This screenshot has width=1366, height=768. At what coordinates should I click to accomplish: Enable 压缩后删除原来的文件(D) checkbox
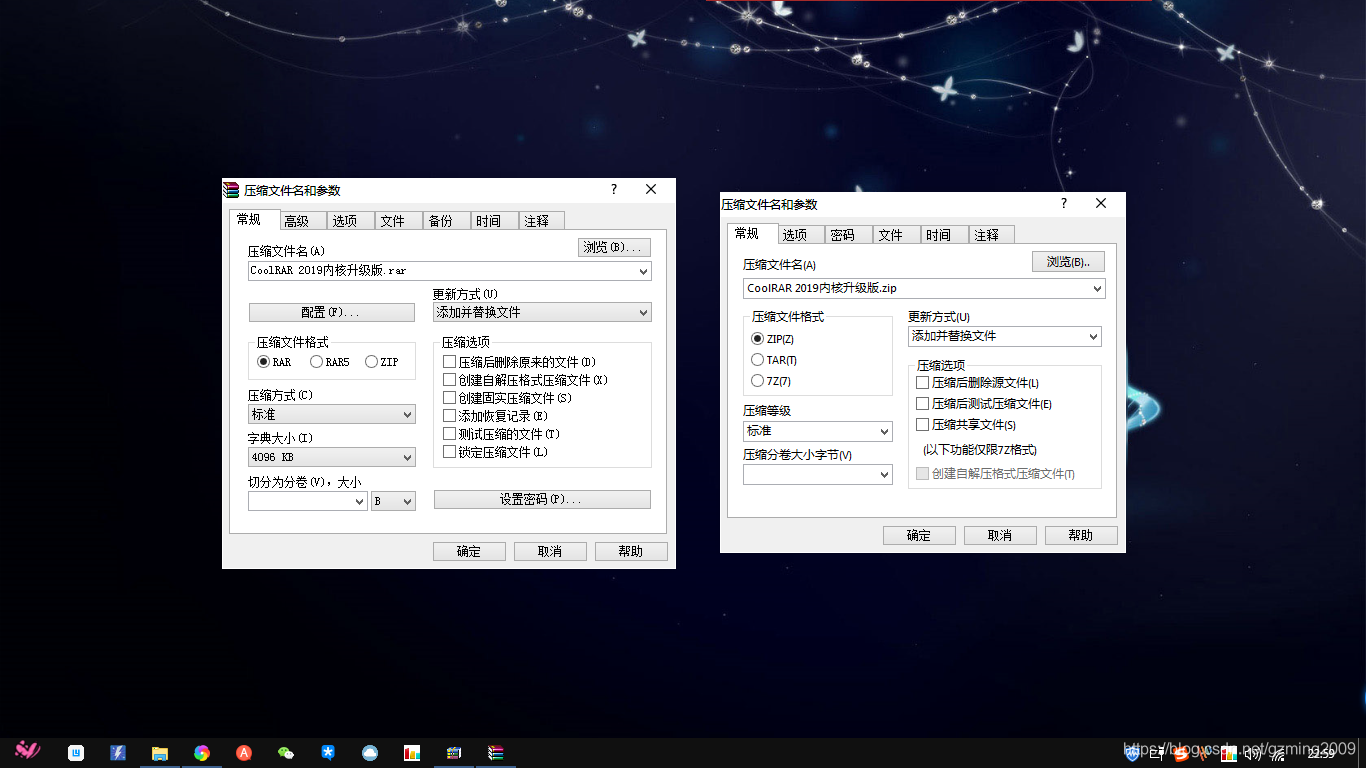(450, 362)
